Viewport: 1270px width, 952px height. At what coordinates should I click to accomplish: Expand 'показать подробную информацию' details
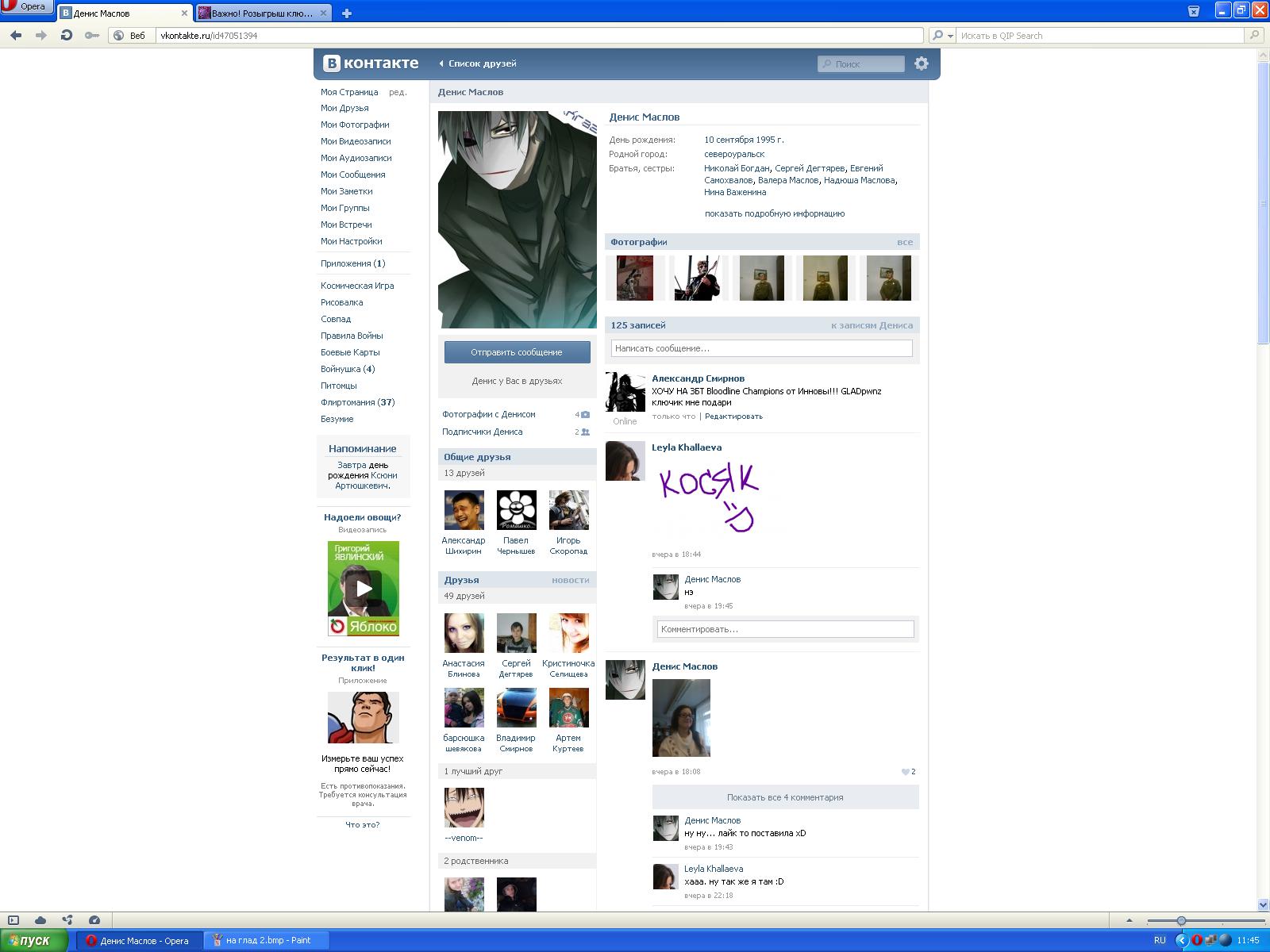tap(774, 213)
